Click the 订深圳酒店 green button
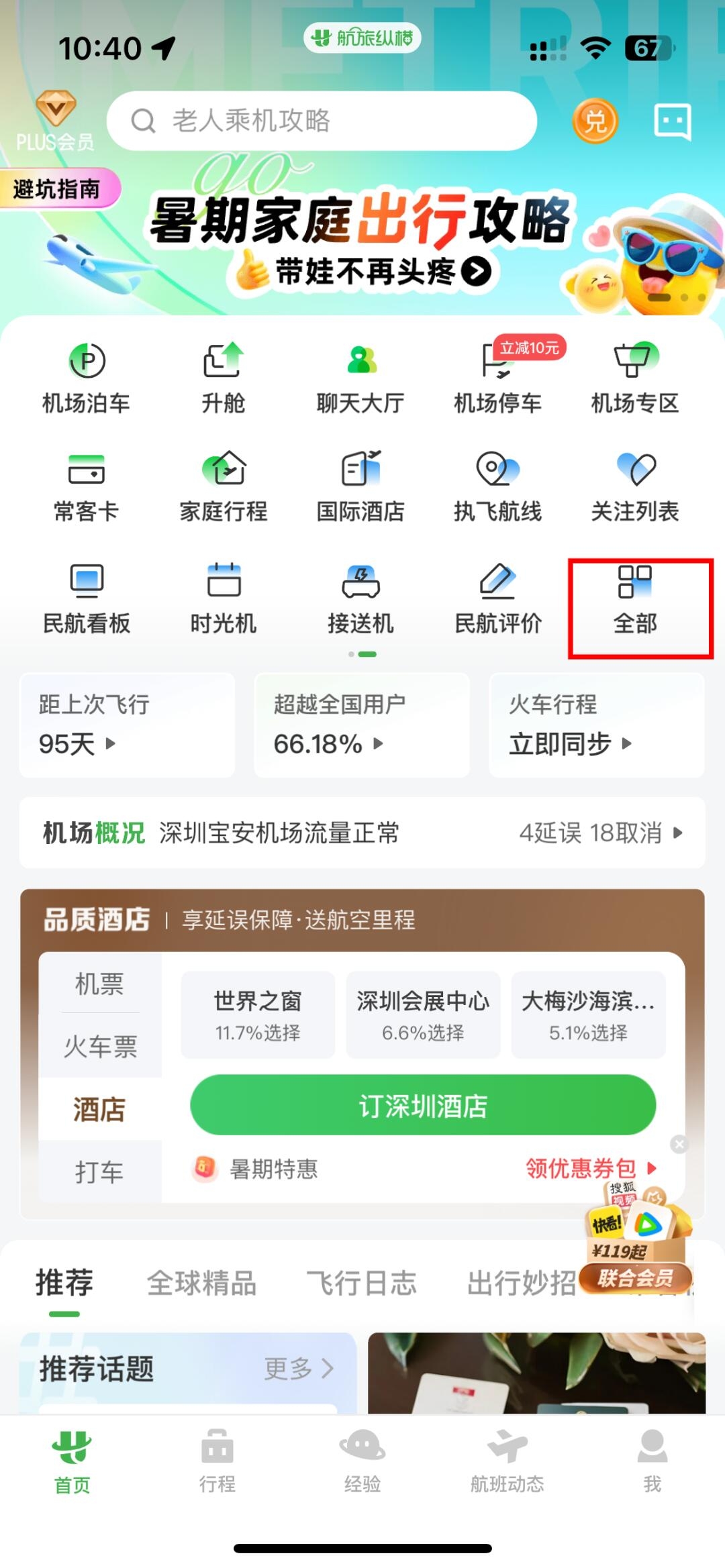Viewport: 725px width, 1568px height. click(x=423, y=1105)
